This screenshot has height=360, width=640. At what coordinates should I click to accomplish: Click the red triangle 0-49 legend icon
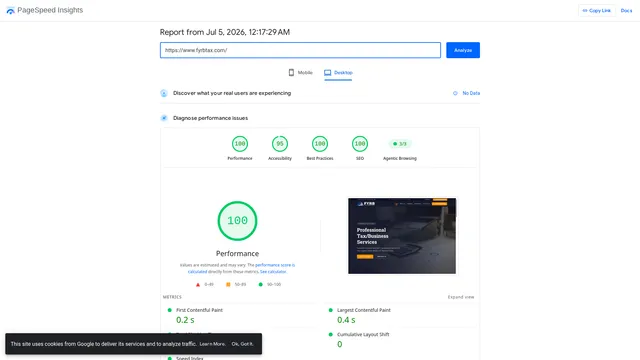coord(198,284)
